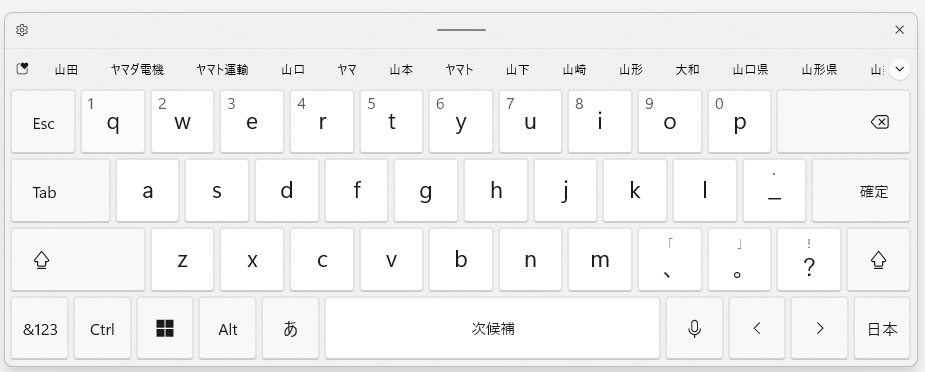The image size is (925, 372).
Task: Tap the p key
Action: pos(739,121)
